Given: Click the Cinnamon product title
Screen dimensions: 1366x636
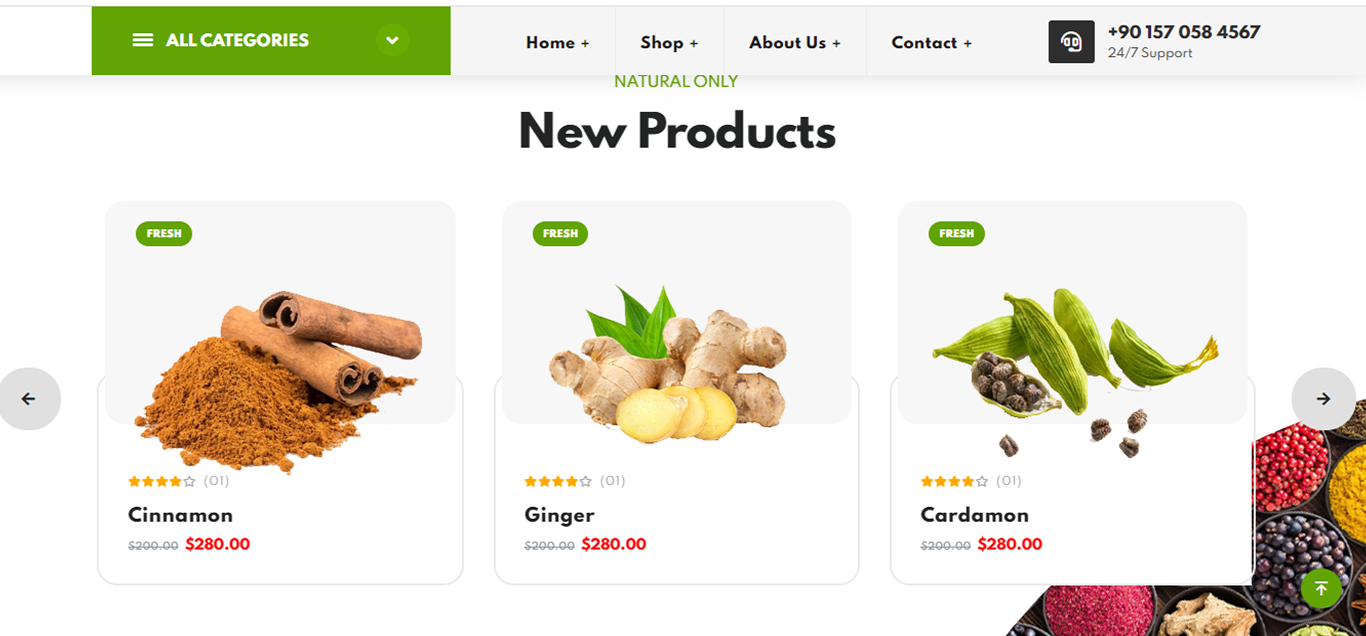Looking at the screenshot, I should click(x=180, y=515).
